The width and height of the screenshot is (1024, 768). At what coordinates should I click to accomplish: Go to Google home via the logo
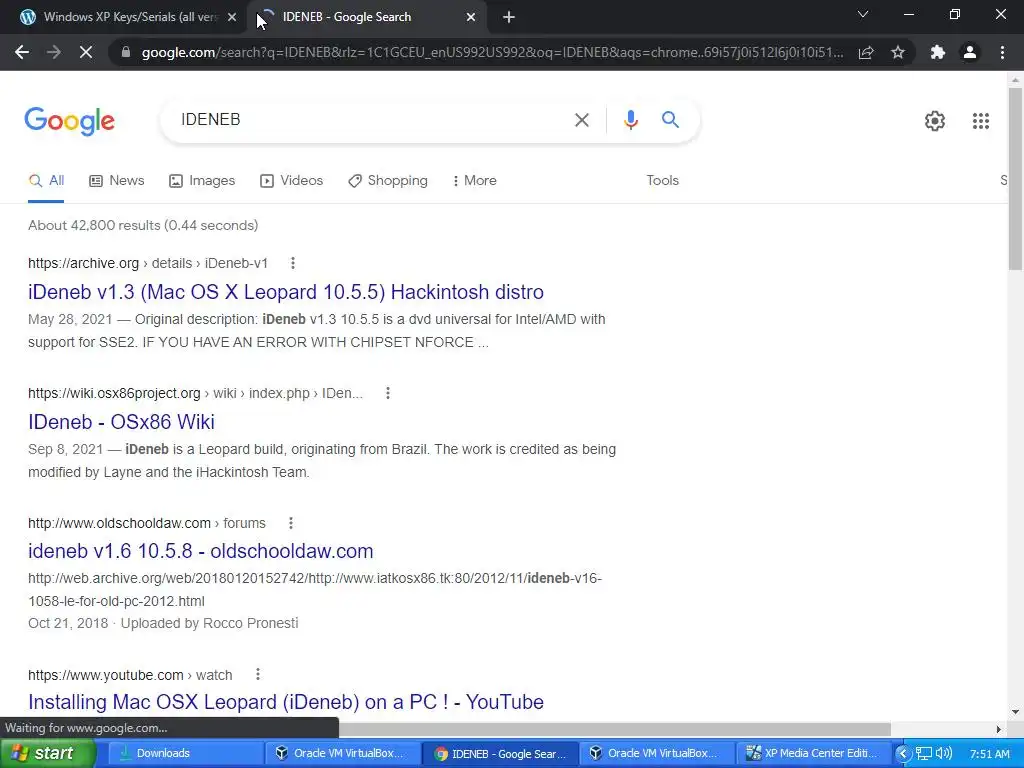70,121
